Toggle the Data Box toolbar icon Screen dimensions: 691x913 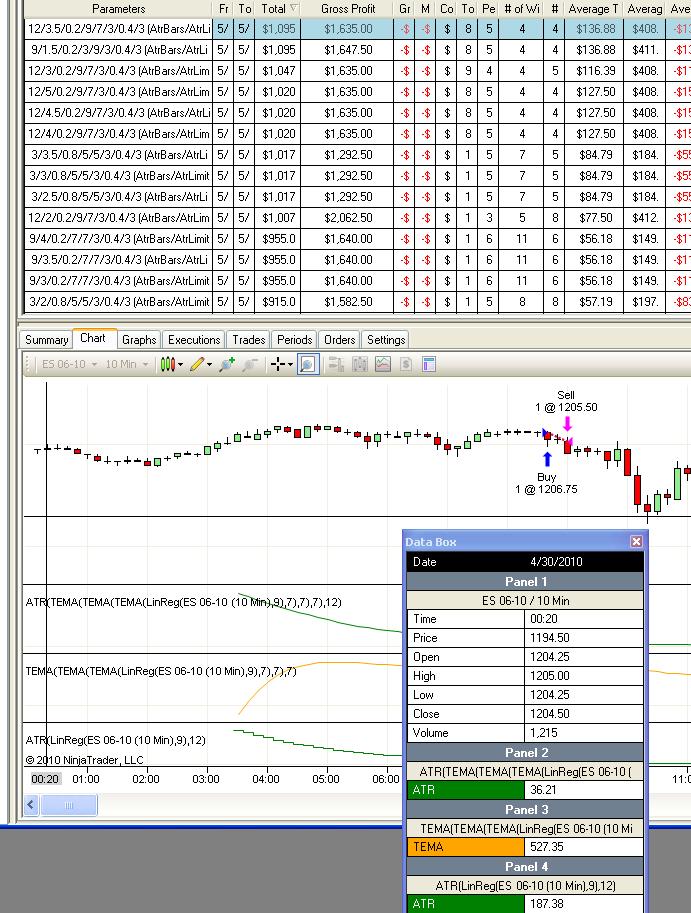(x=308, y=365)
